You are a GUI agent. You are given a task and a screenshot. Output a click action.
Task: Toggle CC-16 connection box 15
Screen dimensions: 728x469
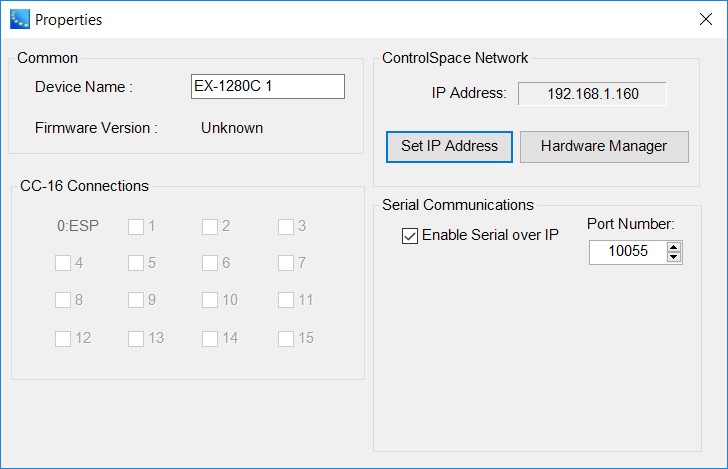click(x=286, y=339)
